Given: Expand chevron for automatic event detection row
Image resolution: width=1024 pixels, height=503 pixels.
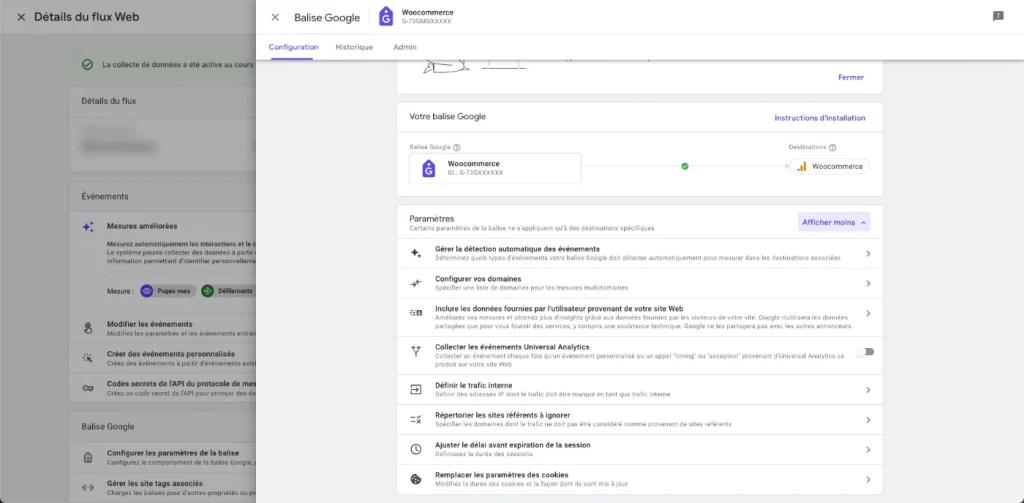Looking at the screenshot, I should click(868, 253).
